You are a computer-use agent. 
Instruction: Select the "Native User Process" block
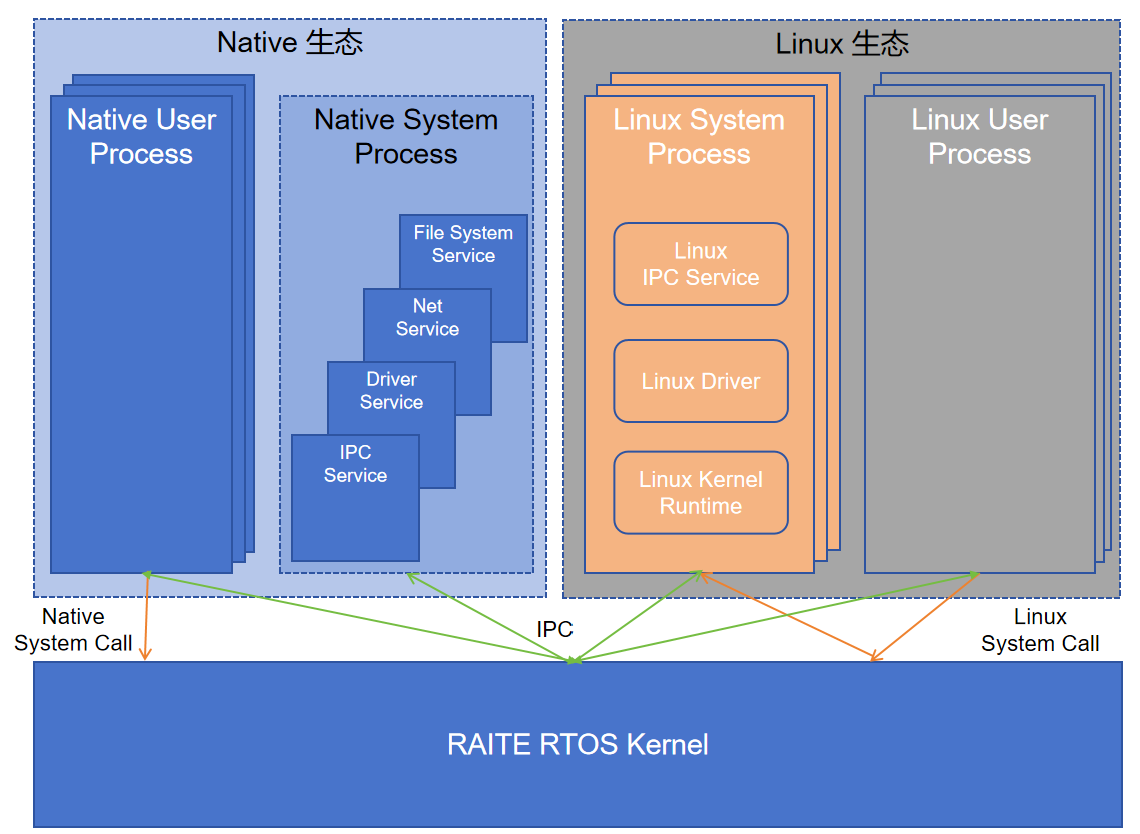click(x=142, y=334)
